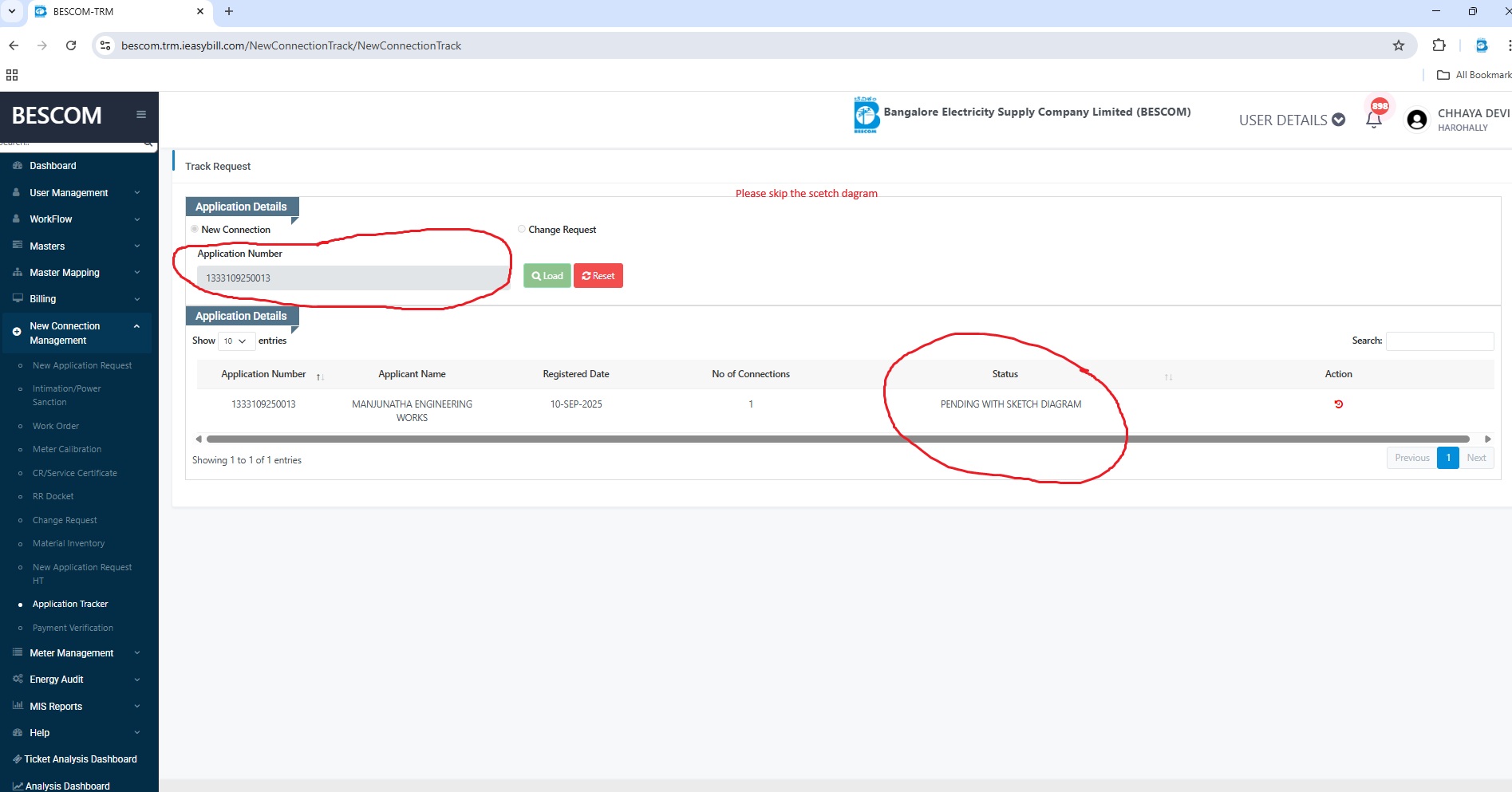
Task: Toggle the sidebar hamburger menu icon
Action: click(141, 115)
